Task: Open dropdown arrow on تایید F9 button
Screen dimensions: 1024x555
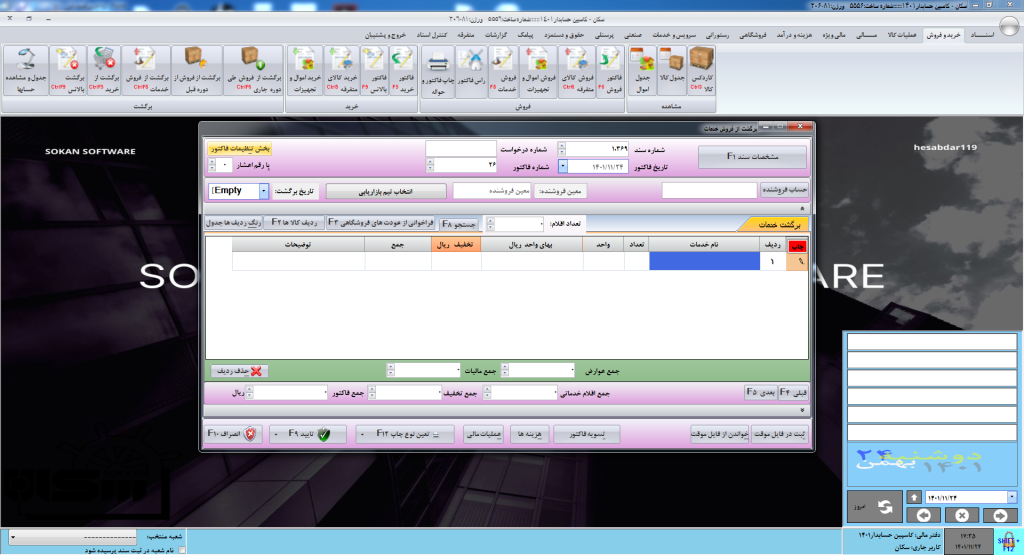Action: (276, 434)
